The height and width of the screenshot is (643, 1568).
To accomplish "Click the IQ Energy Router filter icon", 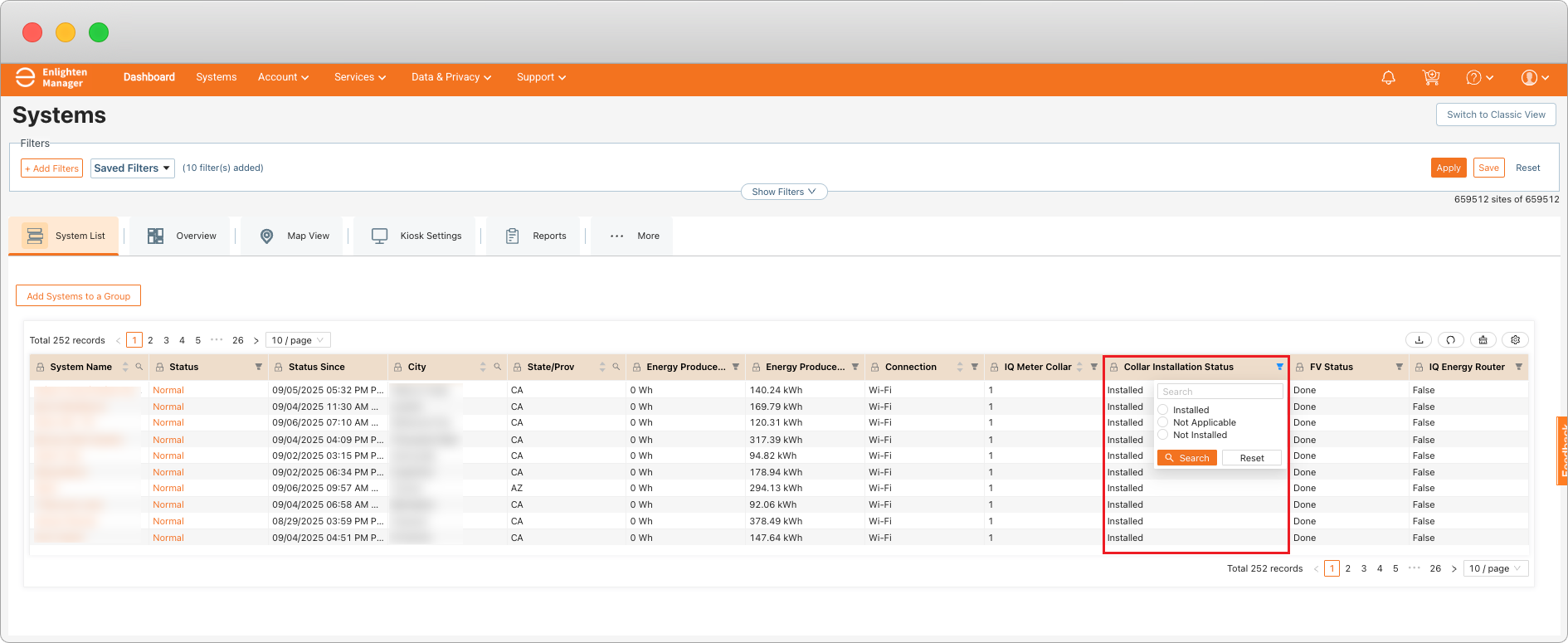I will tap(1519, 367).
